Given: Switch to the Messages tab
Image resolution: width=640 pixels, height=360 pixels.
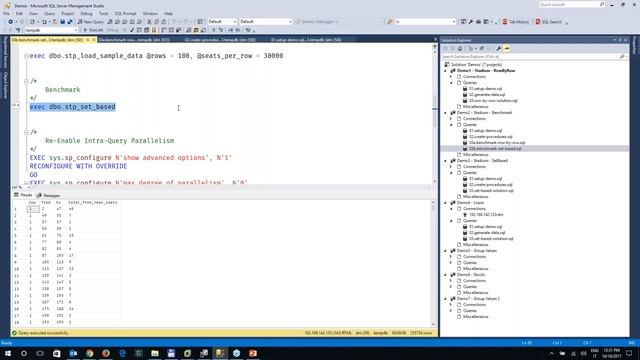Looking at the screenshot, I should [48, 196].
